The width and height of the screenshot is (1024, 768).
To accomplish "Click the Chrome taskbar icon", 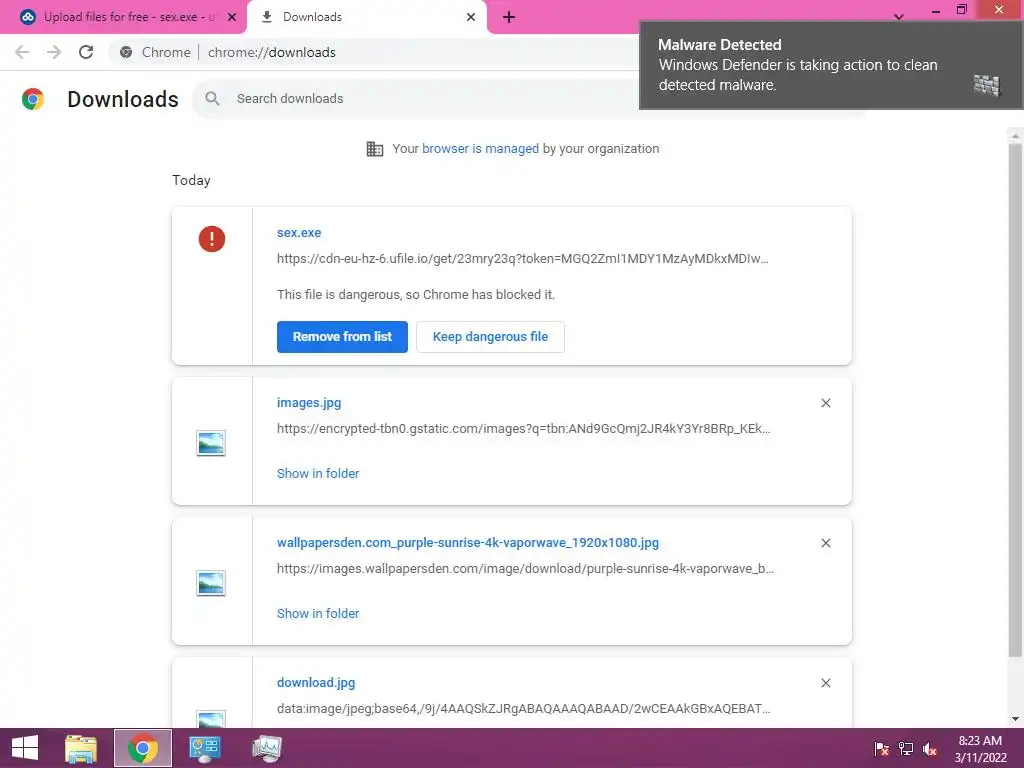I will pos(143,748).
